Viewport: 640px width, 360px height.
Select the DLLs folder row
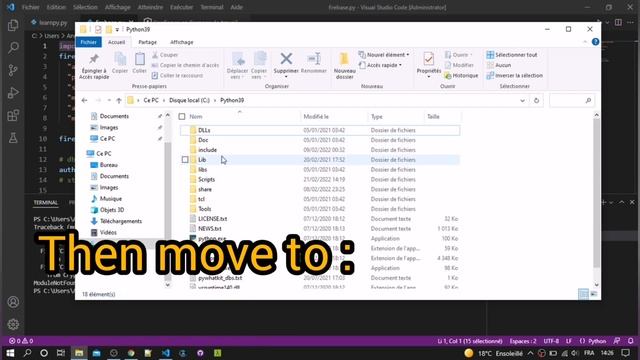click(320, 130)
